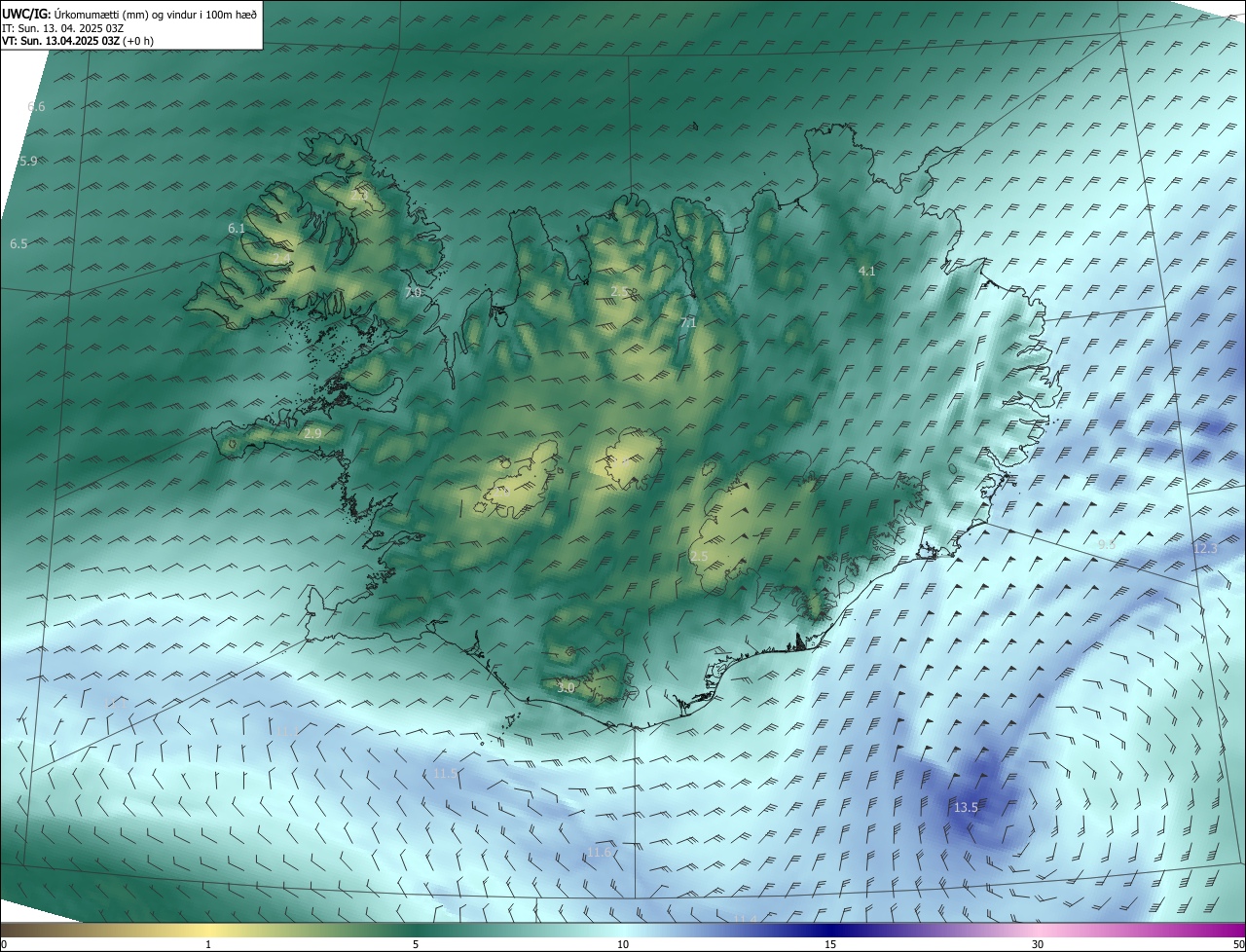Click the 12.3 value on the map

[x=1205, y=548]
